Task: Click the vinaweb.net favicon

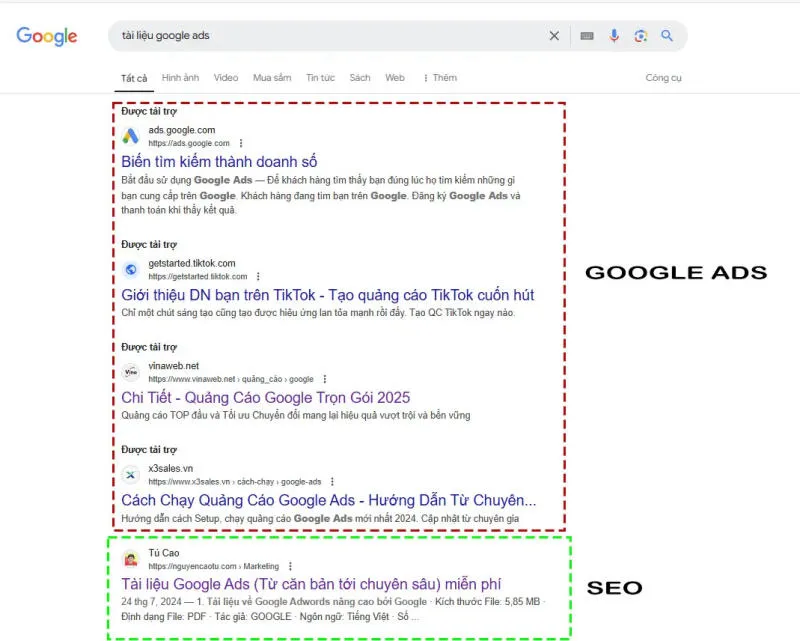Action: [131, 372]
